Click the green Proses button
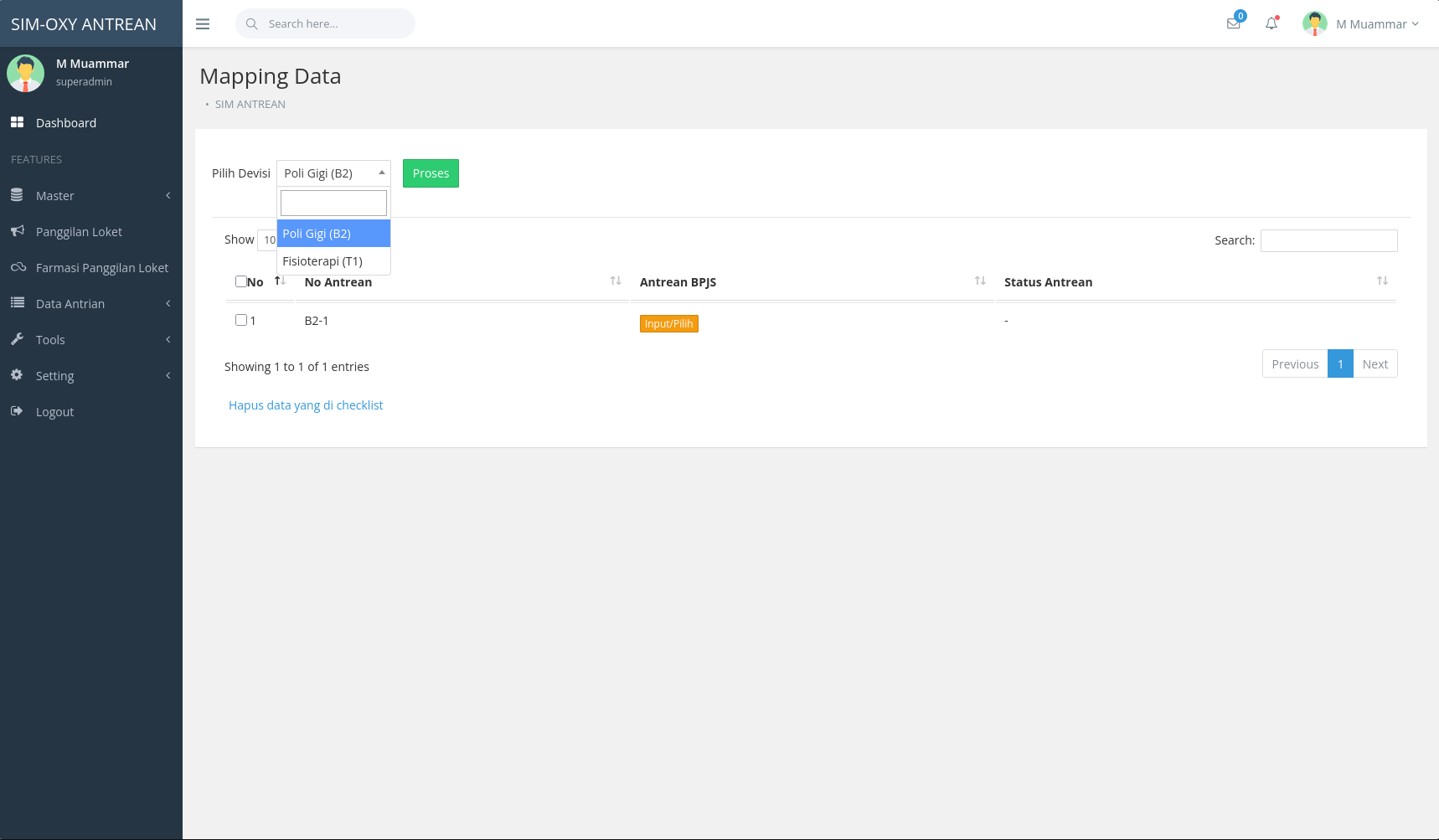1439x840 pixels. click(x=431, y=173)
